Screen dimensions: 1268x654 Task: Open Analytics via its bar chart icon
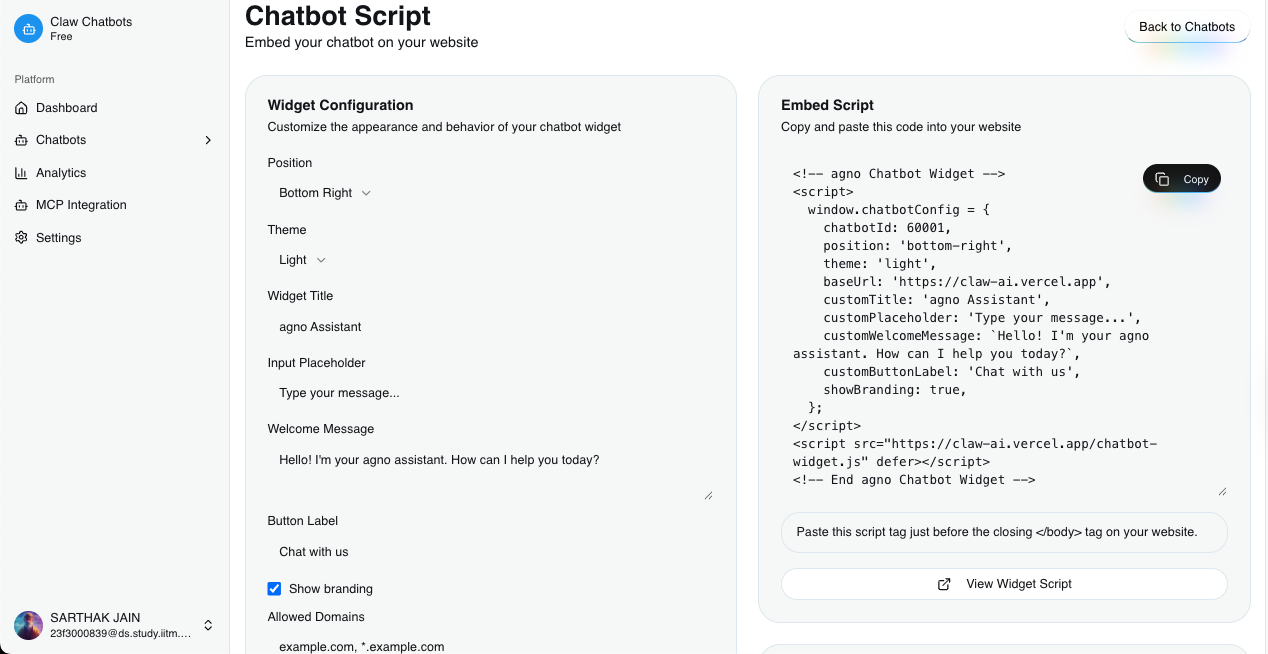click(x=21, y=173)
